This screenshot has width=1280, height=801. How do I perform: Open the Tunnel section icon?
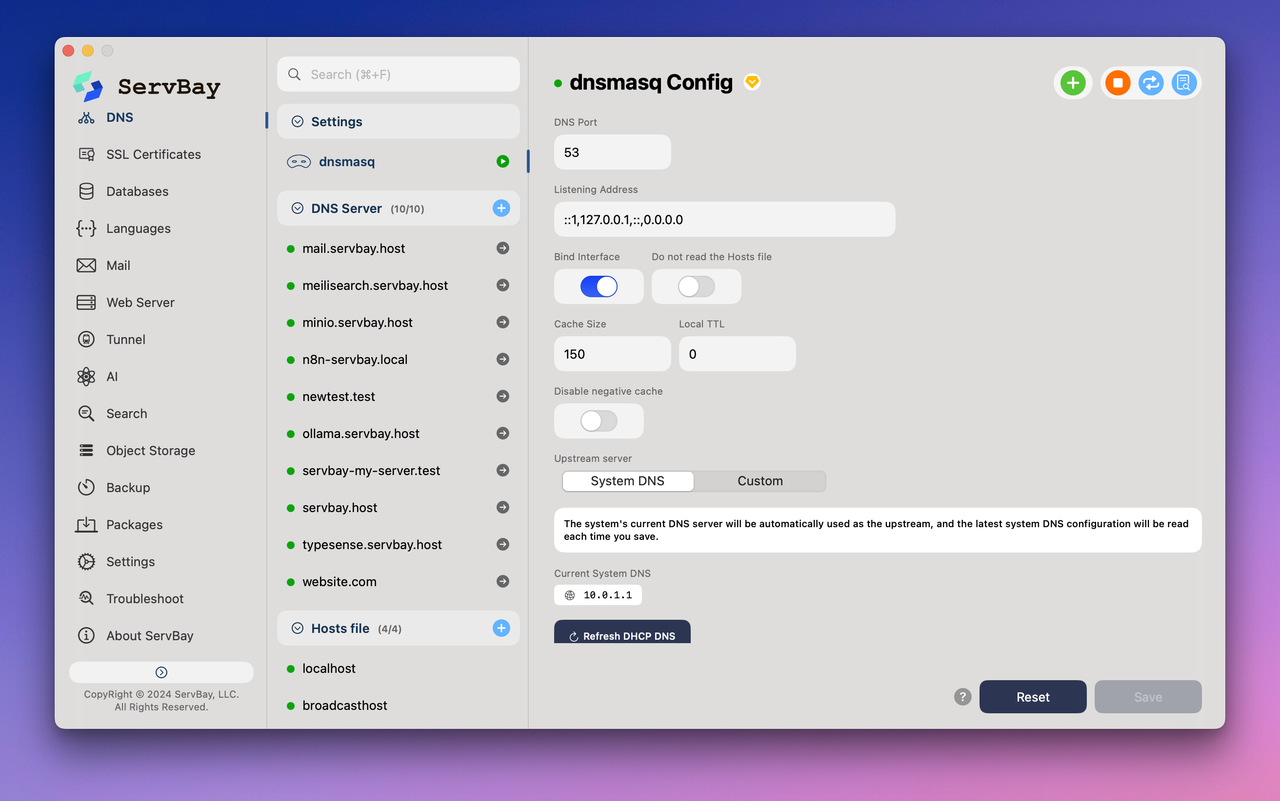[x=87, y=339]
